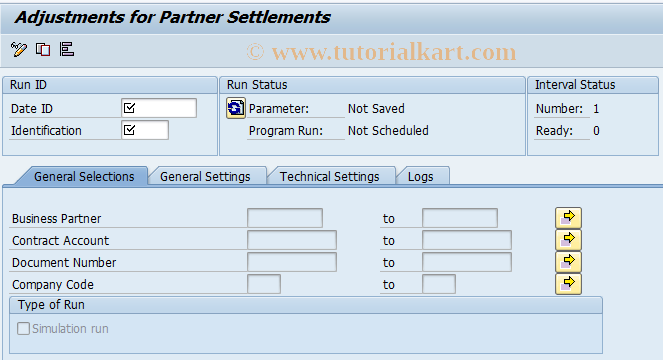Screen dimensions: 663x360
Task: Refresh run status via Parameter icon
Action: pyautogui.click(x=236, y=108)
